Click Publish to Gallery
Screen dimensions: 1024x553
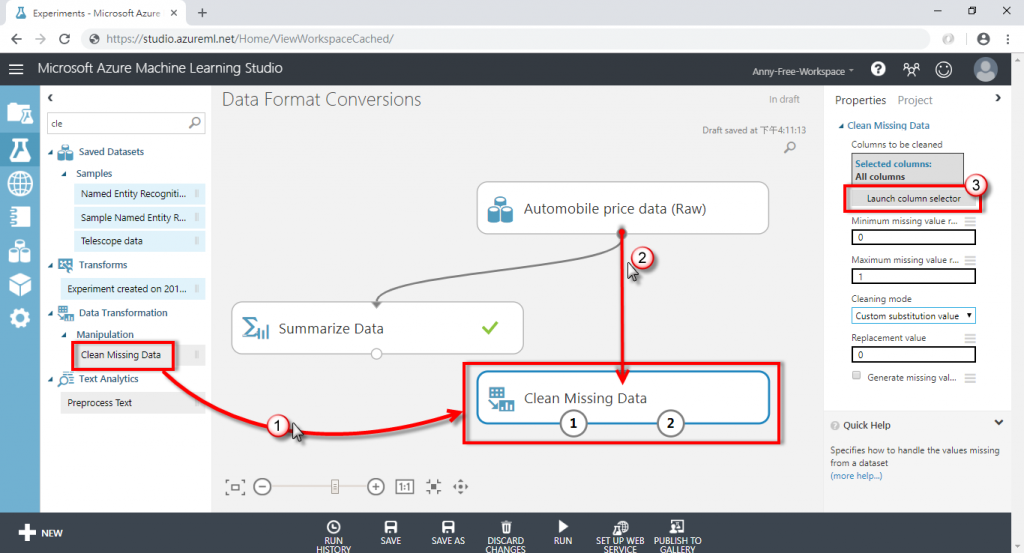tap(677, 536)
